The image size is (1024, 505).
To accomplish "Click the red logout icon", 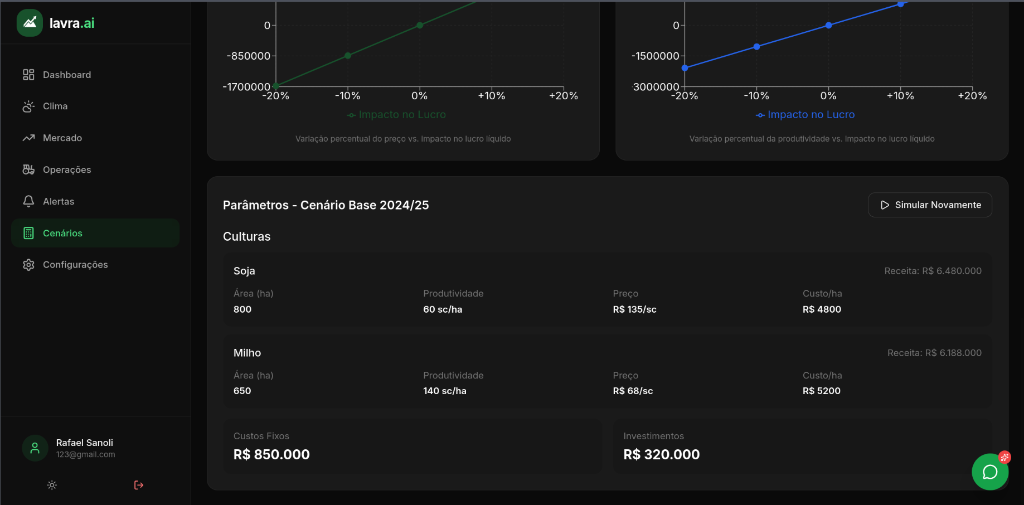I will click(138, 485).
